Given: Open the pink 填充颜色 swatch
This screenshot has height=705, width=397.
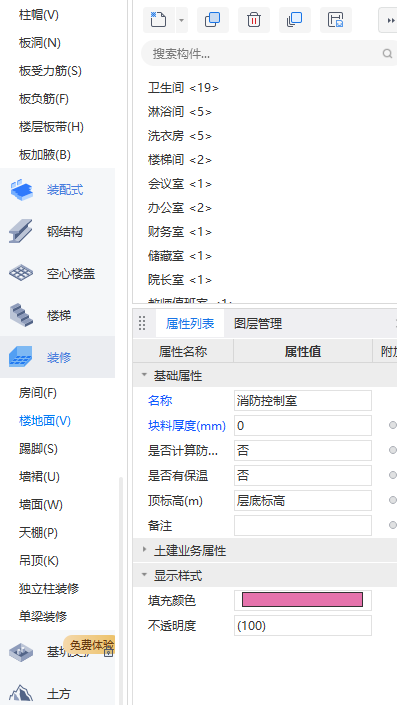Looking at the screenshot, I should 303,600.
